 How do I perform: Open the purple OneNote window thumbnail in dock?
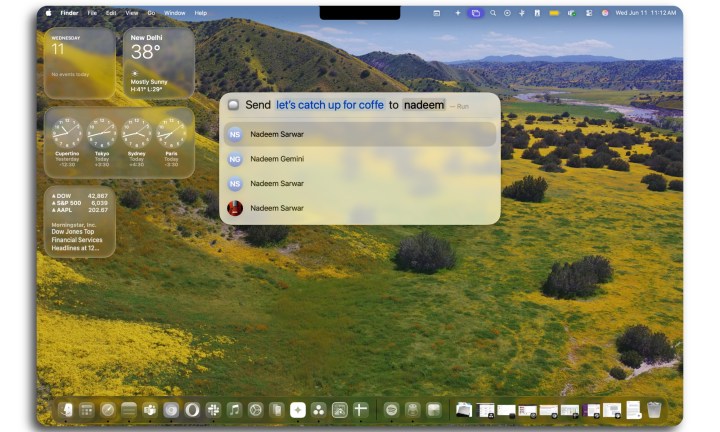591,410
